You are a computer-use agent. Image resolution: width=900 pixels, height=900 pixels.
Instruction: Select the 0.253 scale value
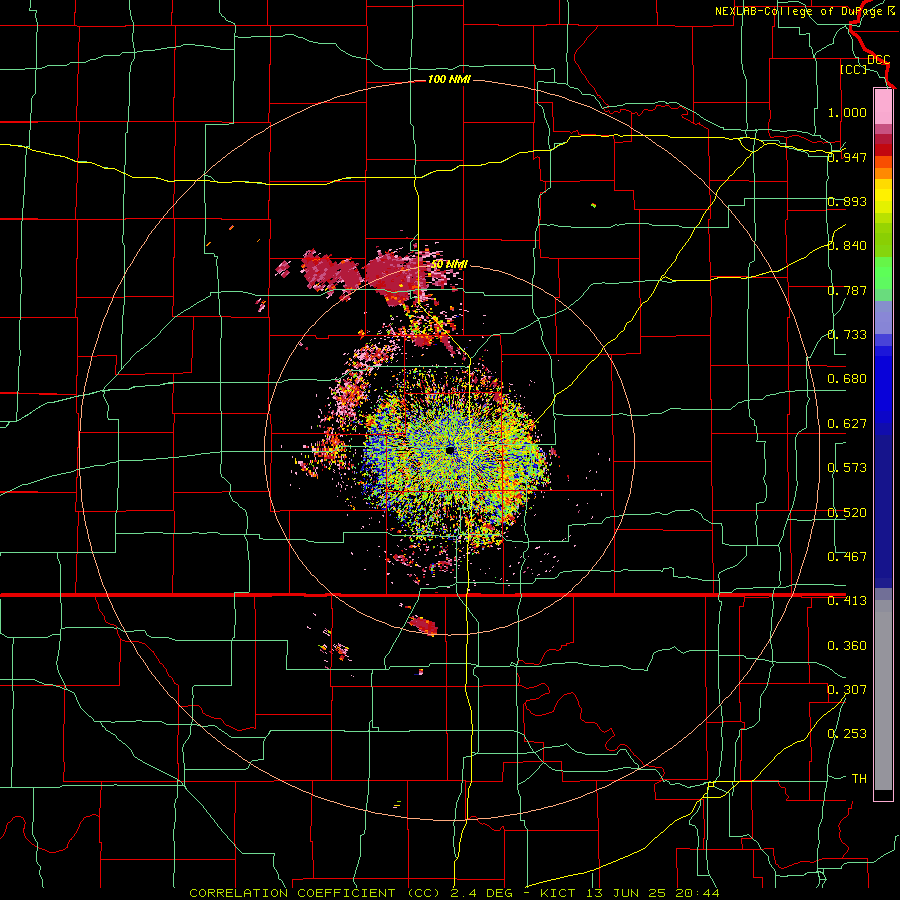coord(847,734)
